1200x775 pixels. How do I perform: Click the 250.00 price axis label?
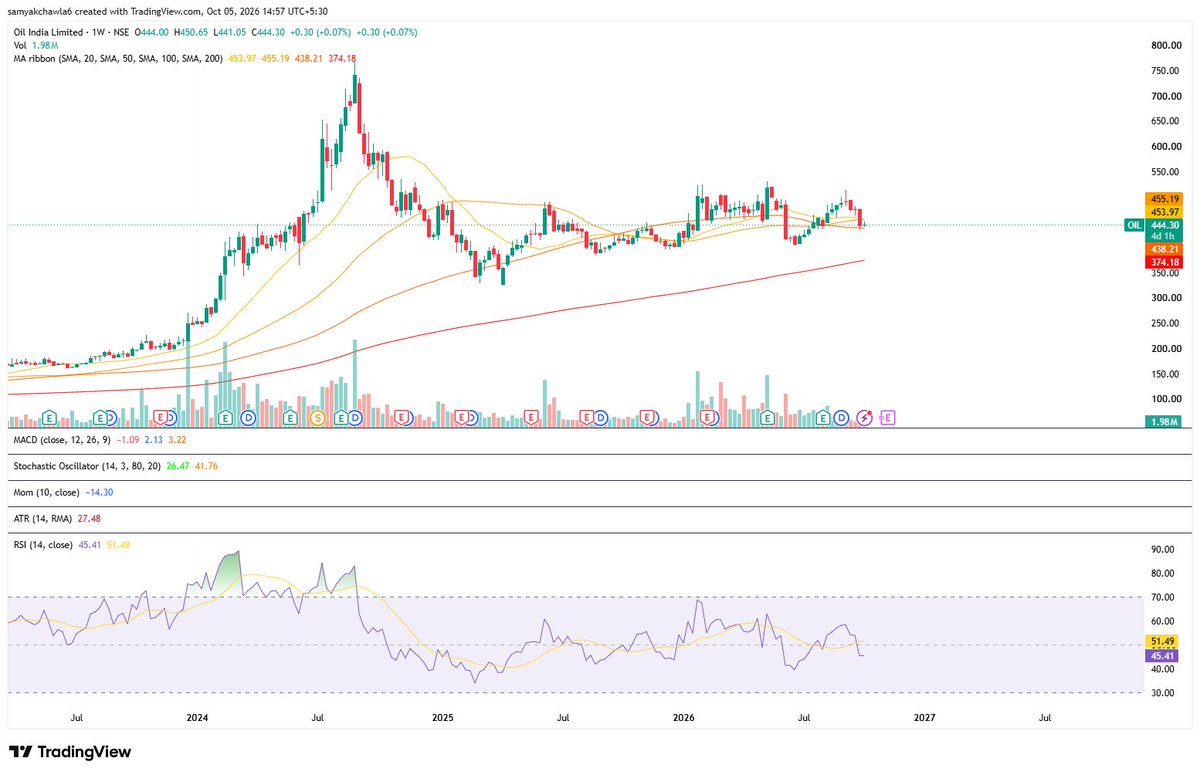pyautogui.click(x=1165, y=323)
